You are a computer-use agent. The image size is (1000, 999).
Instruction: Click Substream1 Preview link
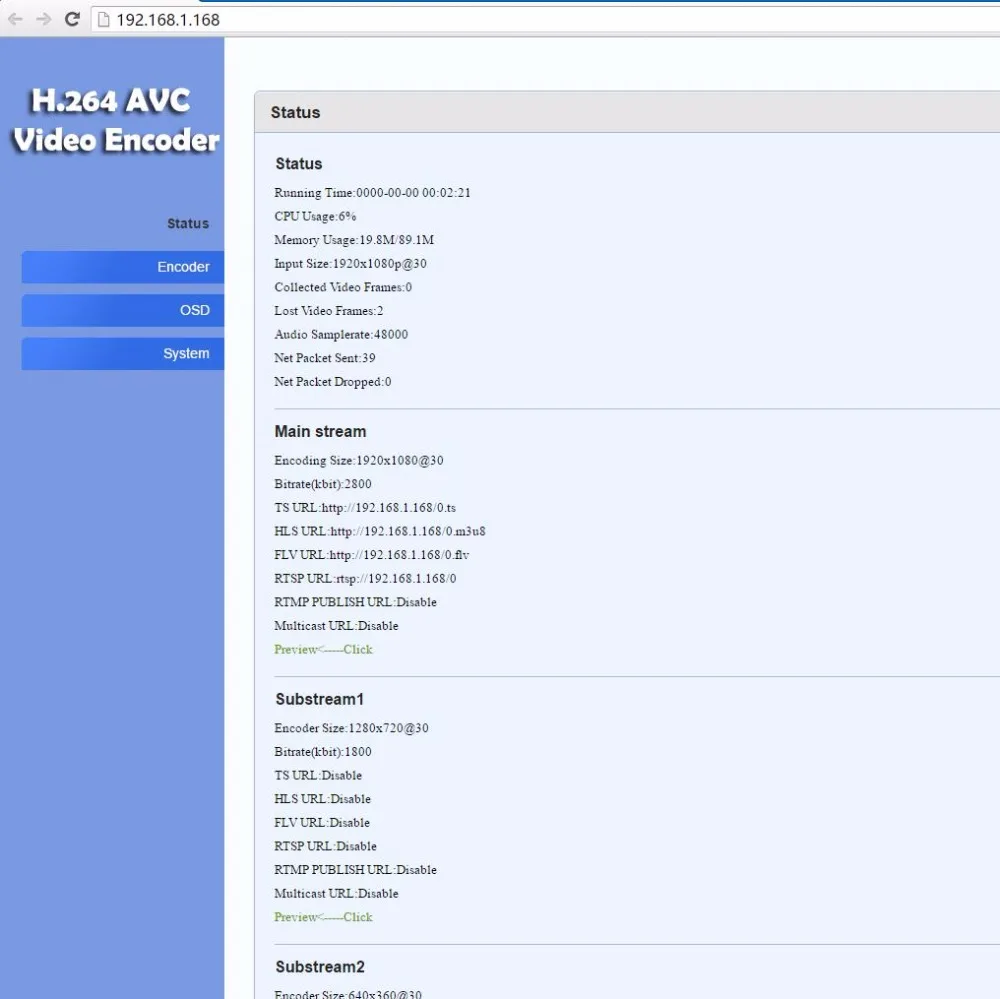pyautogui.click(x=323, y=917)
